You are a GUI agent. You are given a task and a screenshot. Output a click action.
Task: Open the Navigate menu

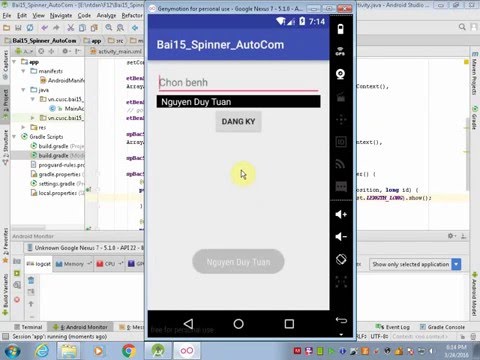click(x=61, y=15)
